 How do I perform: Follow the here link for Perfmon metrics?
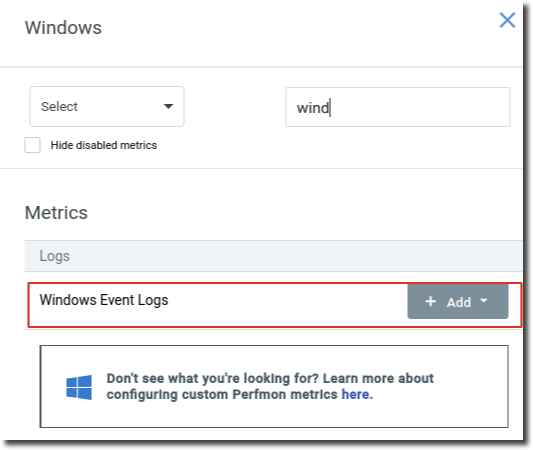355,395
